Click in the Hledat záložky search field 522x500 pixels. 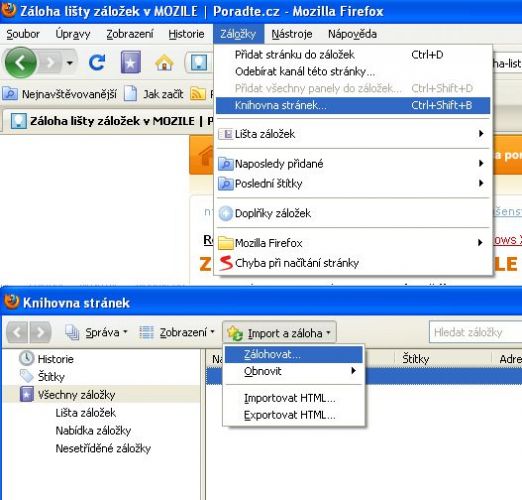(476, 332)
